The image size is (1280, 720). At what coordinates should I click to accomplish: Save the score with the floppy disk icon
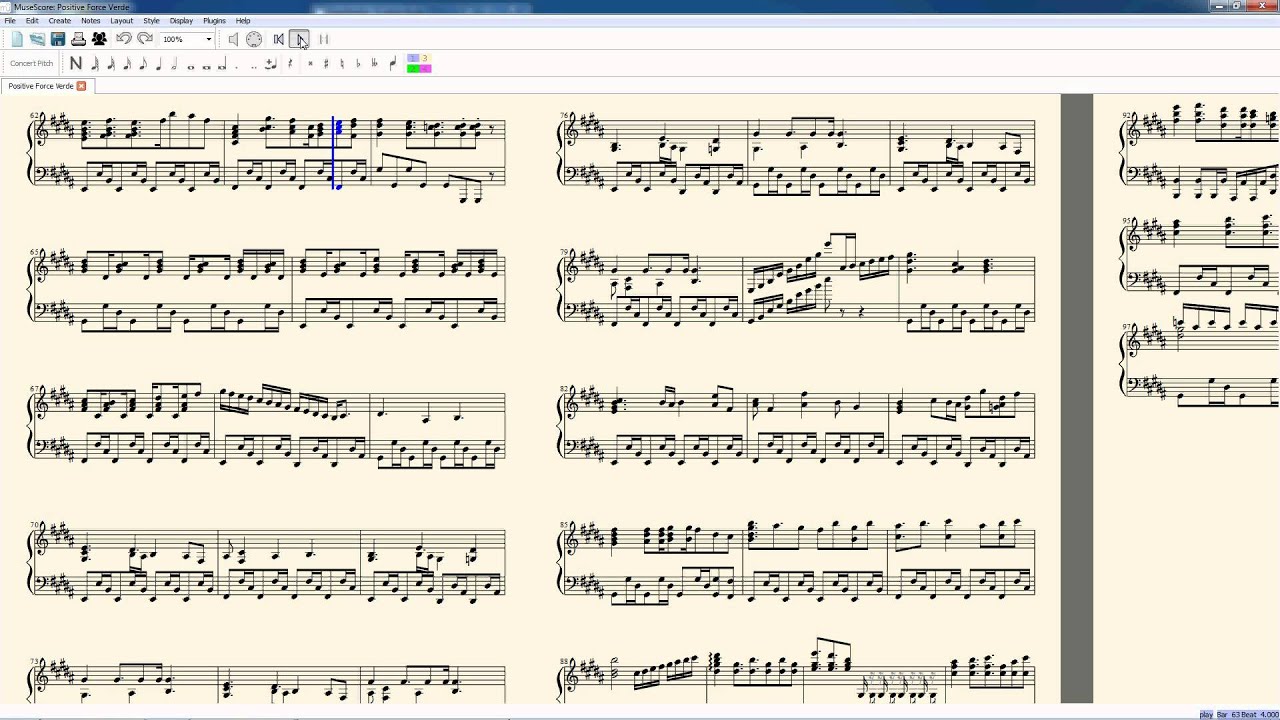click(58, 39)
